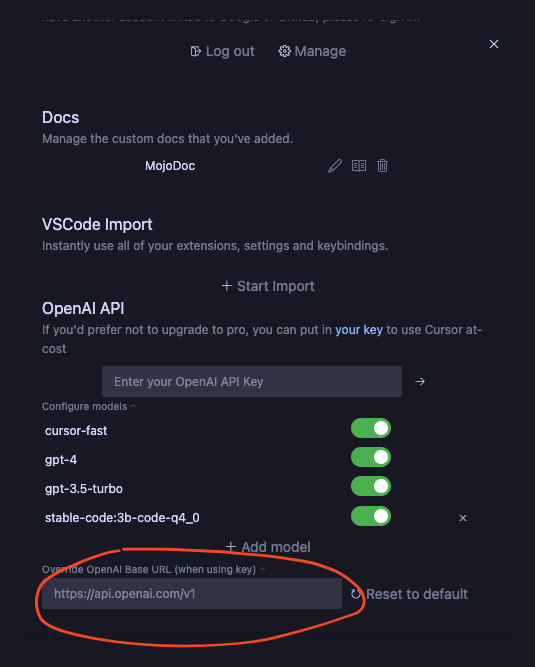Click the Reset to default refresh icon

(356, 594)
